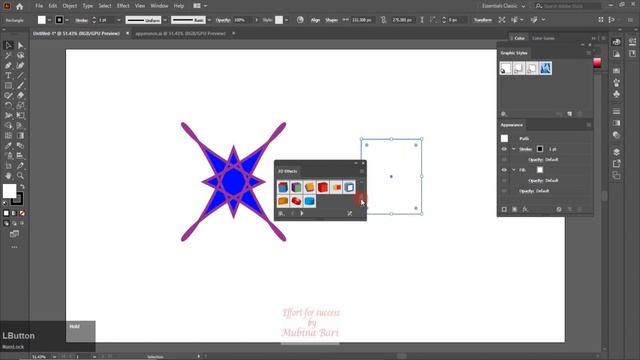Apply the red cube 3D effect style
640x360 pixels.
click(322, 187)
